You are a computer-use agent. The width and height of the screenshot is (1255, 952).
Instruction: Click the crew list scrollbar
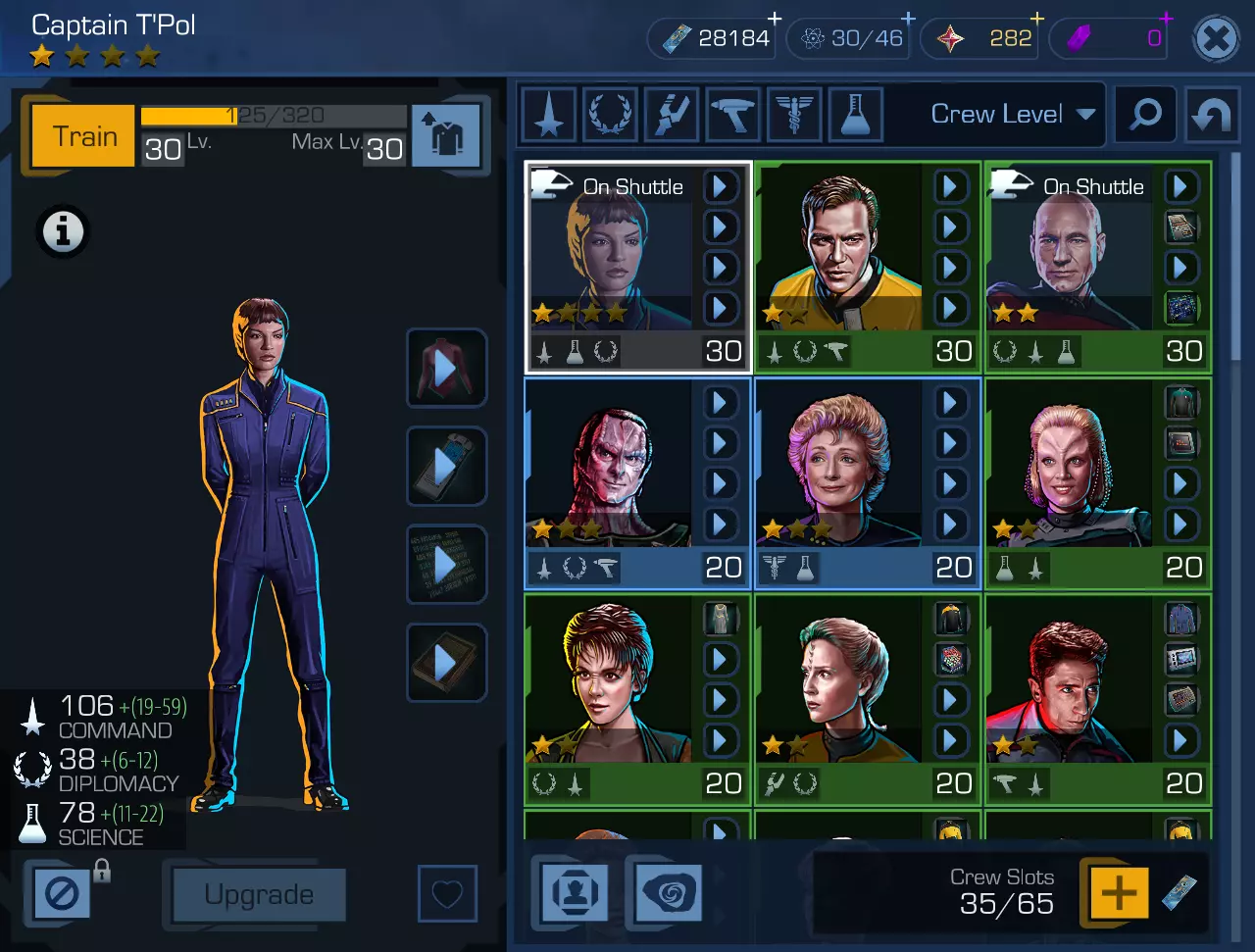tap(1234, 255)
